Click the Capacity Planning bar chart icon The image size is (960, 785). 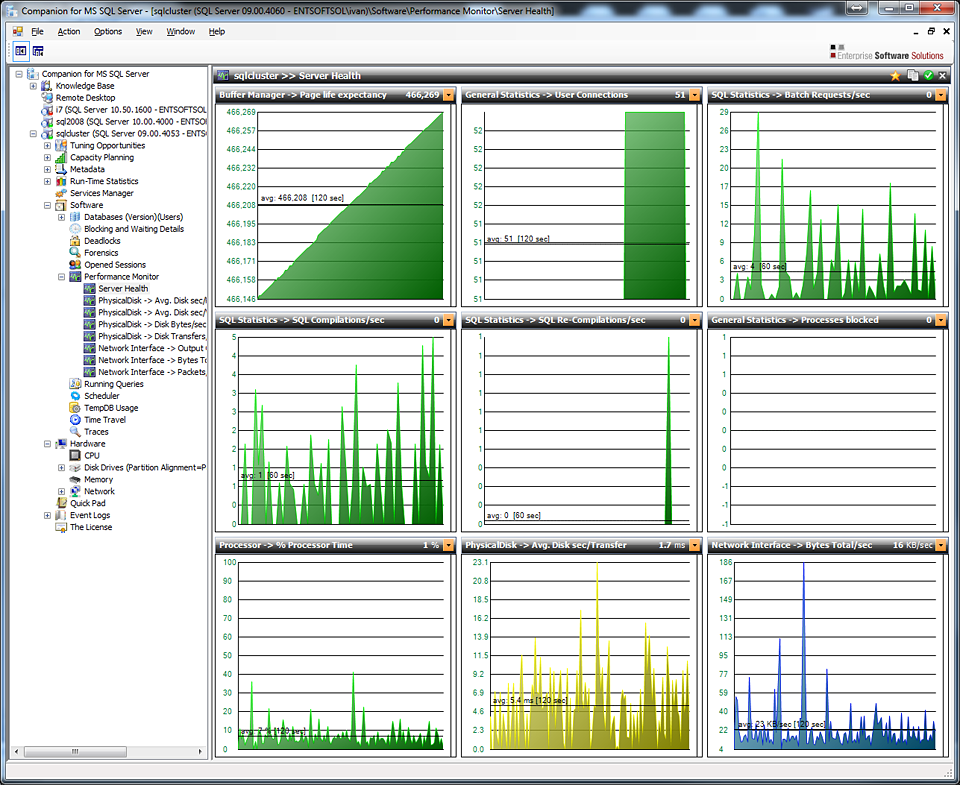(x=61, y=157)
